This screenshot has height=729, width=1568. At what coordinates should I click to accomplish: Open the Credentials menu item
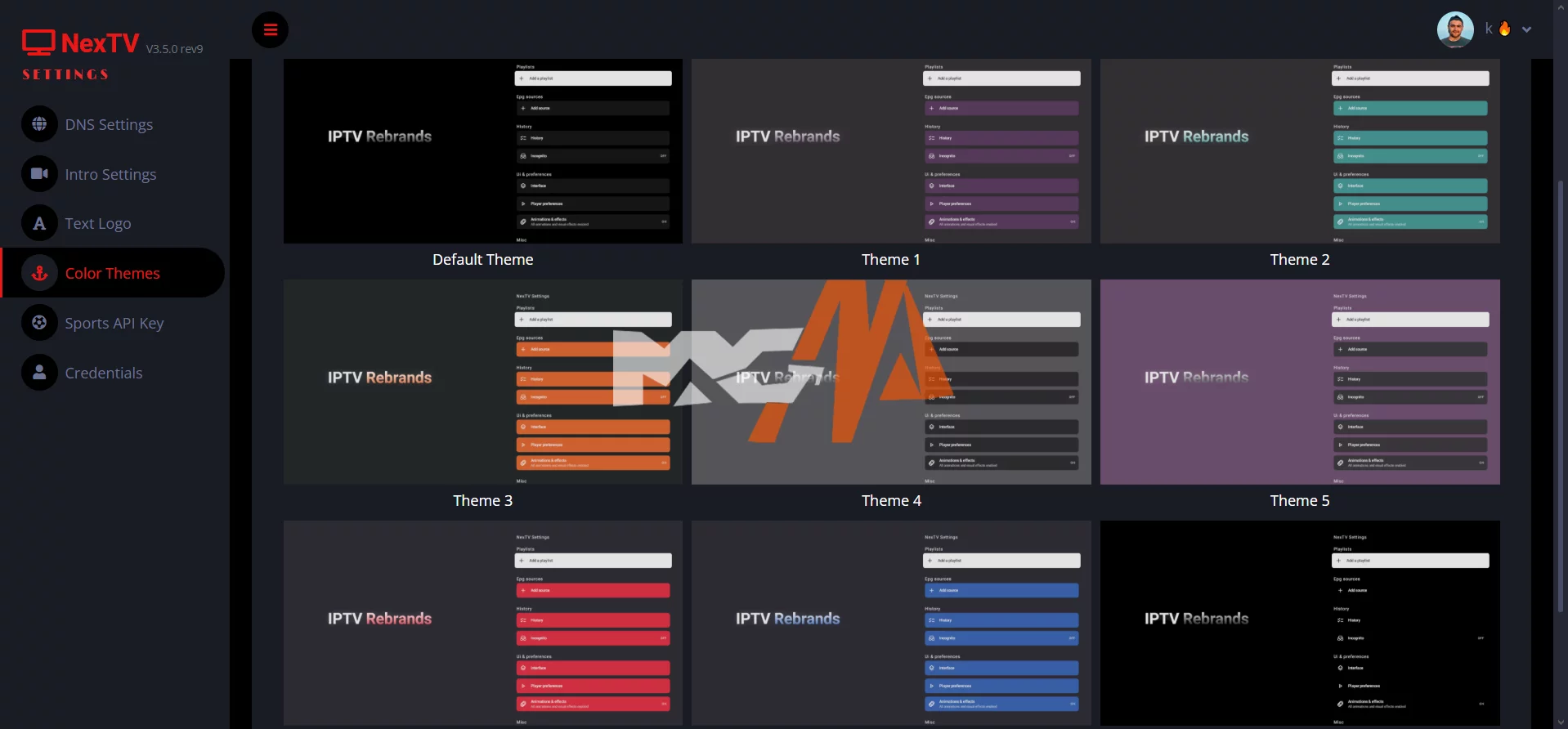104,373
